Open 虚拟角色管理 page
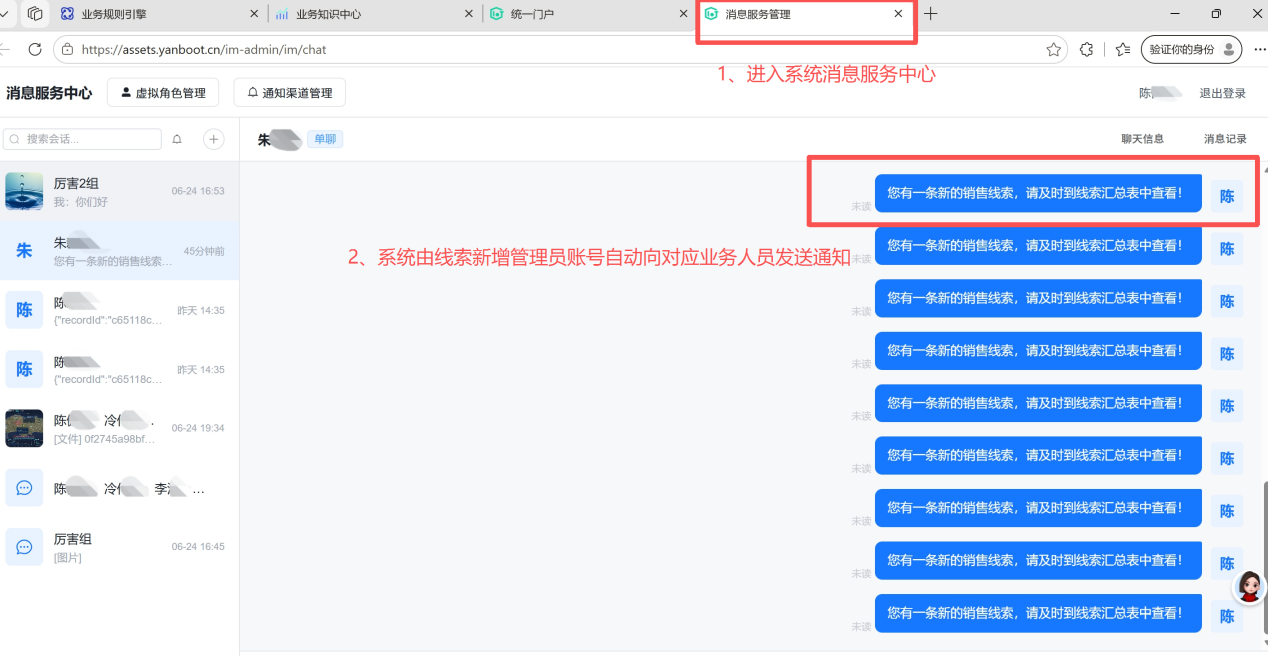The image size is (1268, 656). click(163, 93)
